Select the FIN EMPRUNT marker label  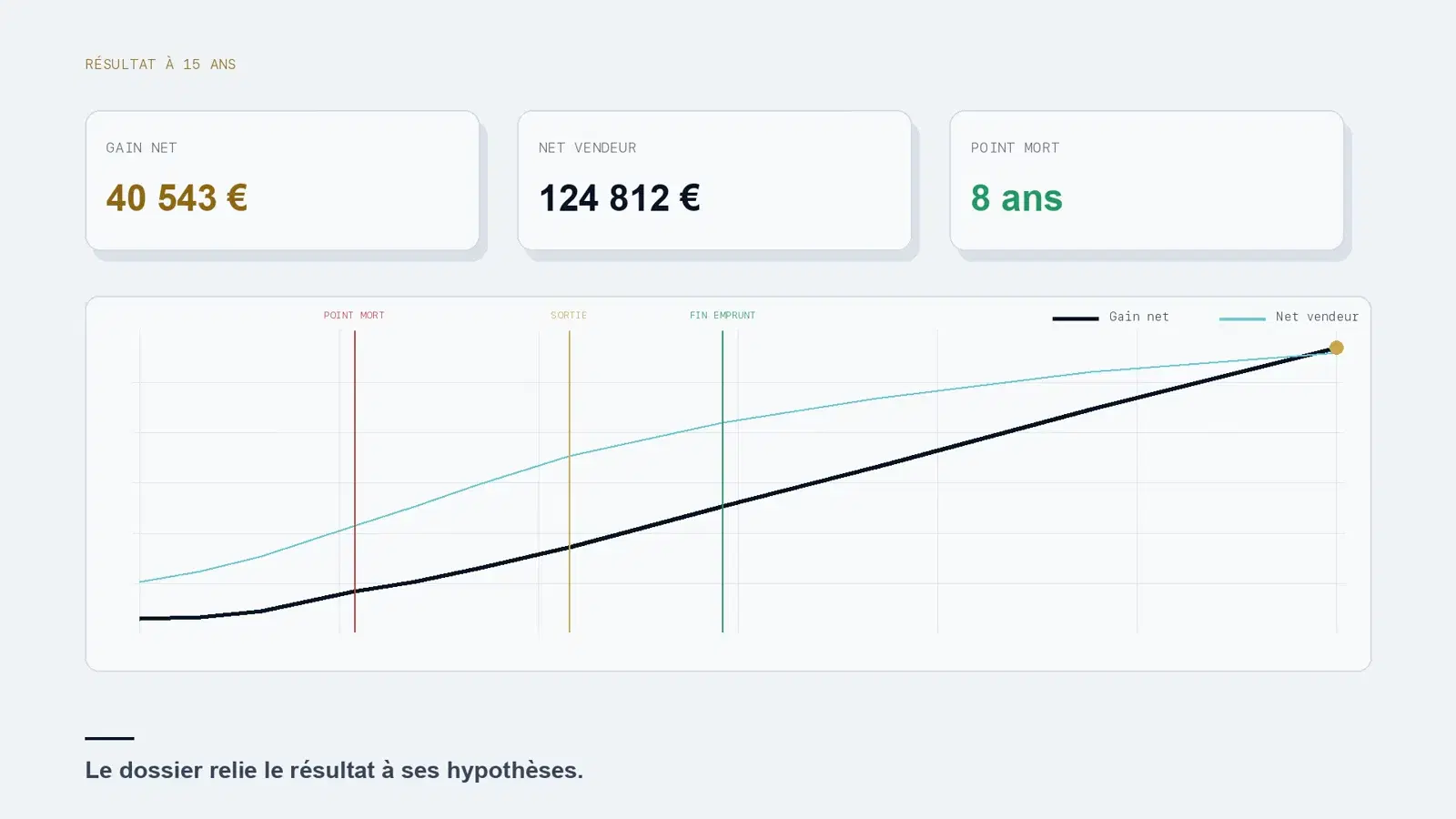click(x=723, y=315)
